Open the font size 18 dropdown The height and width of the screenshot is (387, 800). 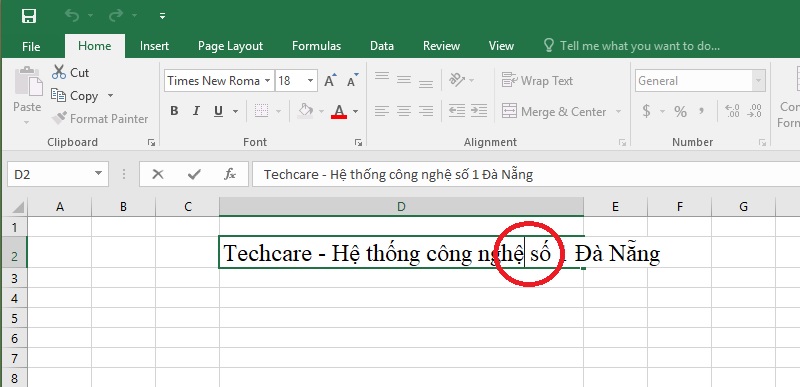point(310,81)
